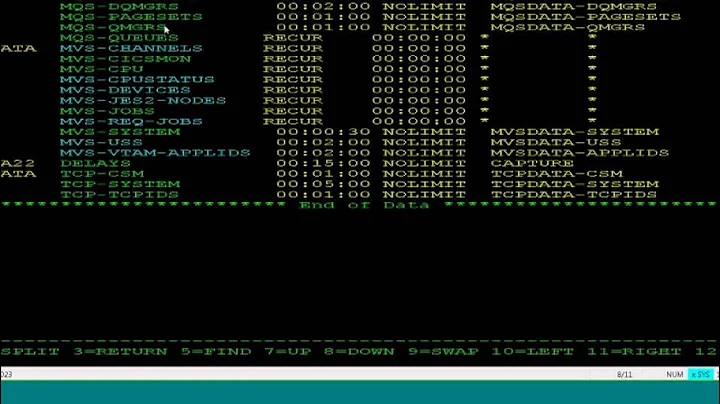The height and width of the screenshot is (404, 720).
Task: Click the 5=FIND function key
Action: click(216, 352)
